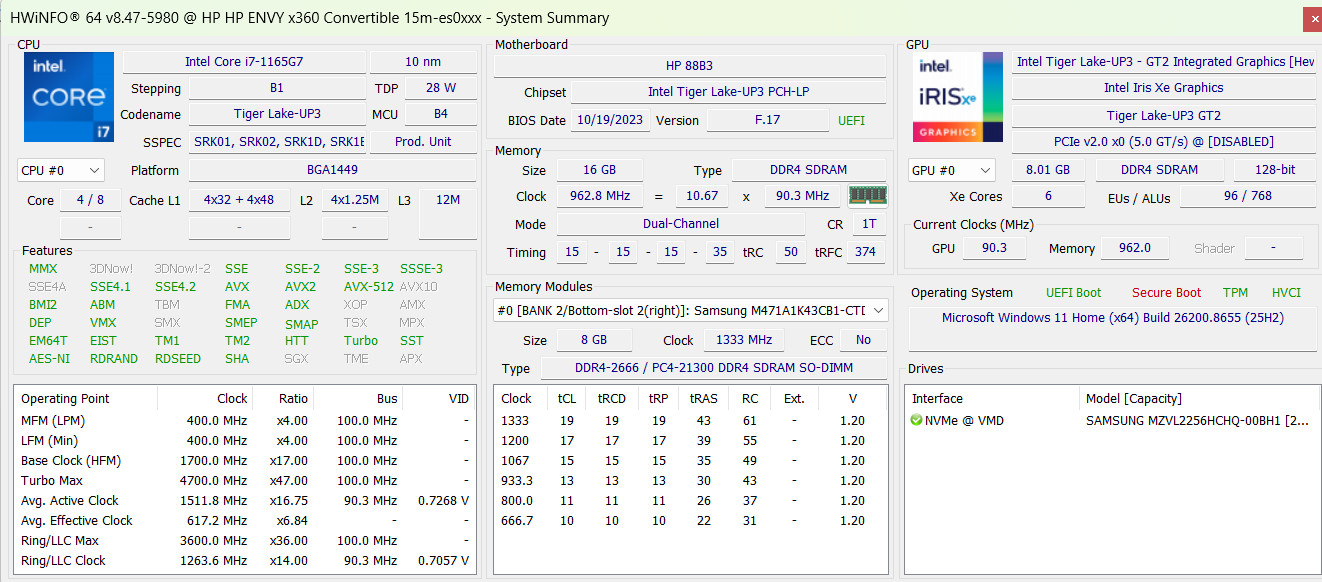This screenshot has height=582, width=1322.
Task: Click the green UEFI label beside BIOS version
Action: [852, 120]
